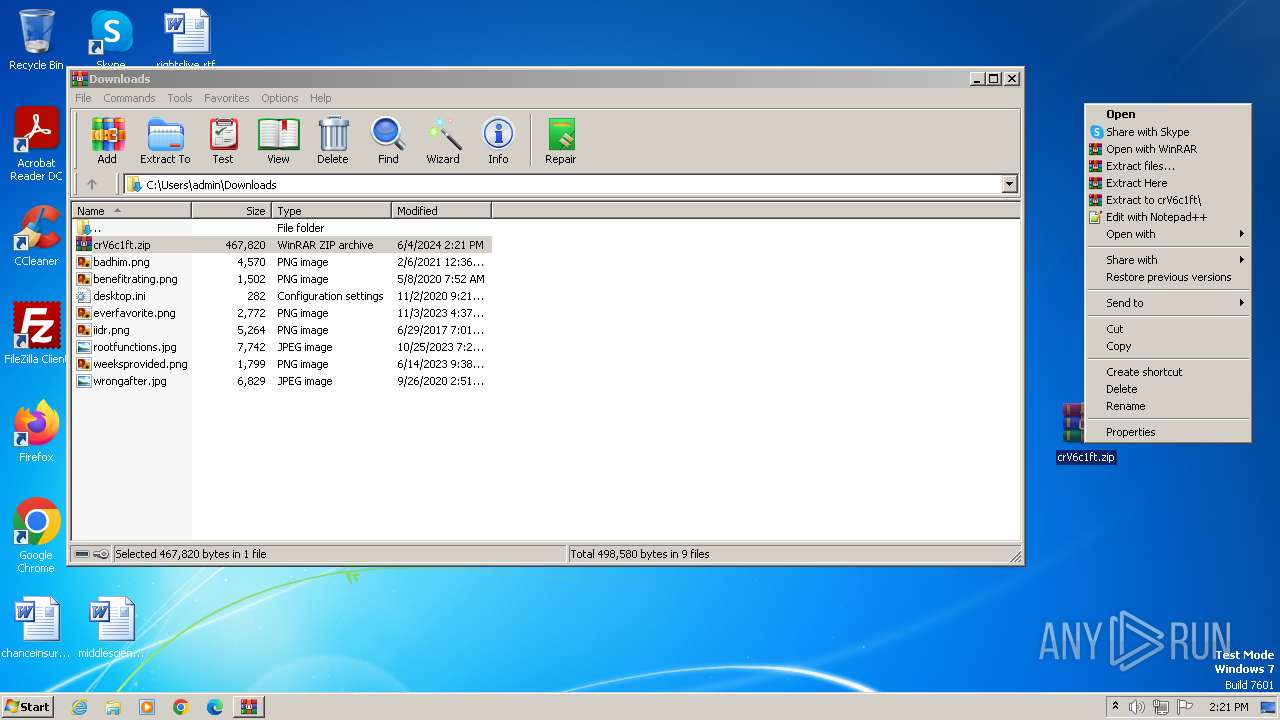Choose Open in the context menu
Screen dimensions: 1280x720
tap(1168, 114)
